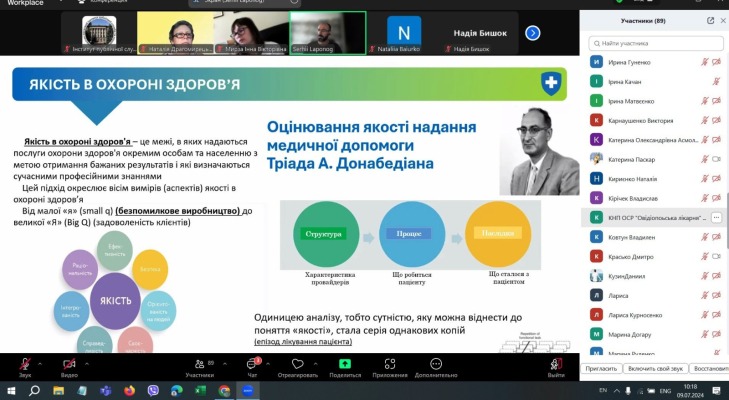Open the Windows Start menu
Viewport: 729px width, 400px height.
(x=11, y=391)
